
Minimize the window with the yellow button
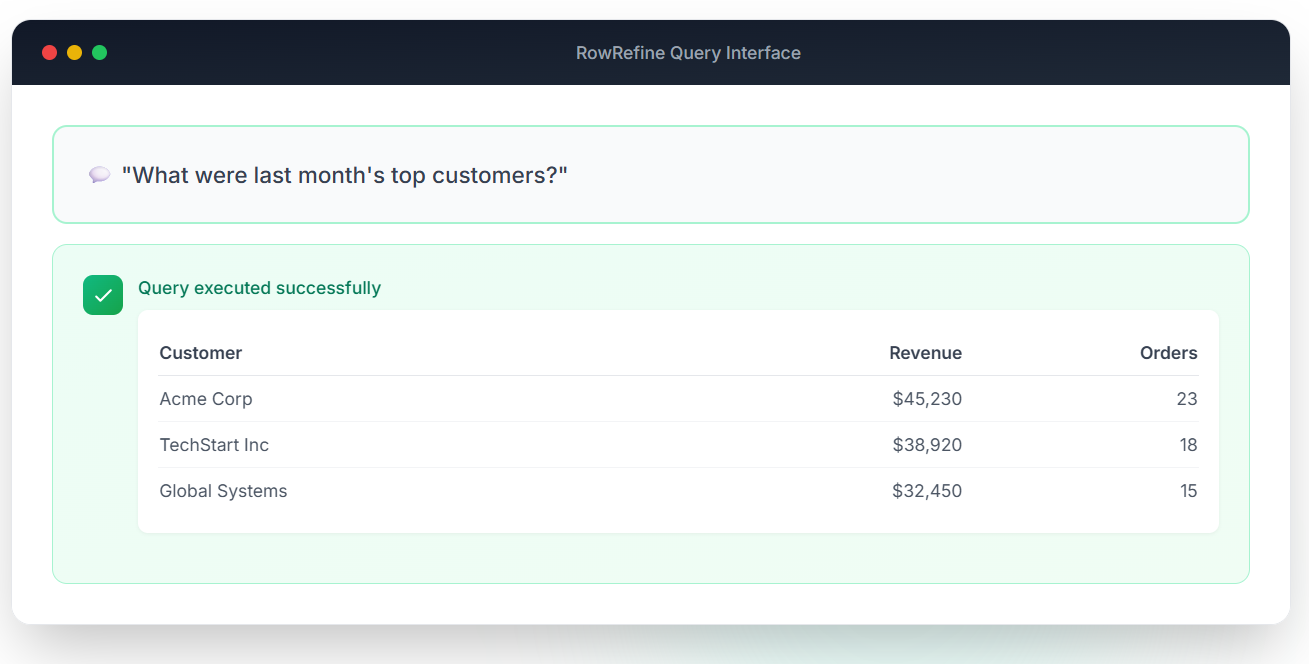coord(75,53)
